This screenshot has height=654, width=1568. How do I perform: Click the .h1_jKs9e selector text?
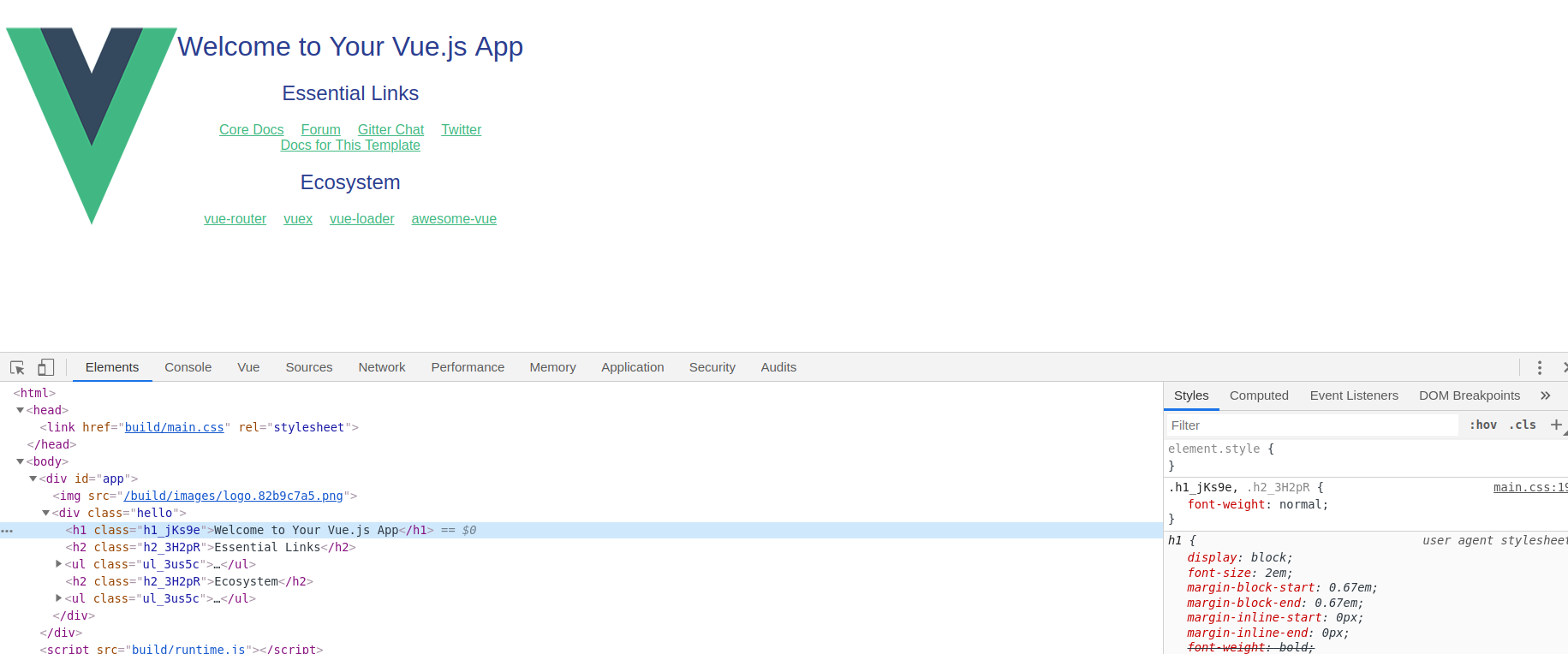(1201, 487)
